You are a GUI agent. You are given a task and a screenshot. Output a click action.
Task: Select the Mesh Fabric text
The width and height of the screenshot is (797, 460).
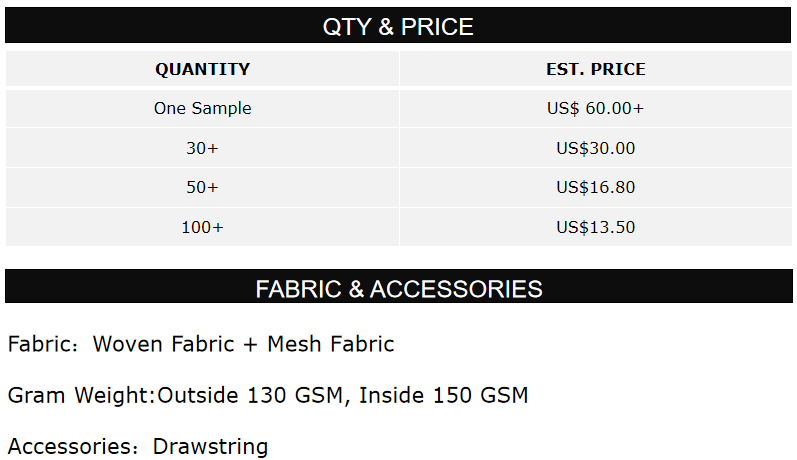tap(331, 345)
